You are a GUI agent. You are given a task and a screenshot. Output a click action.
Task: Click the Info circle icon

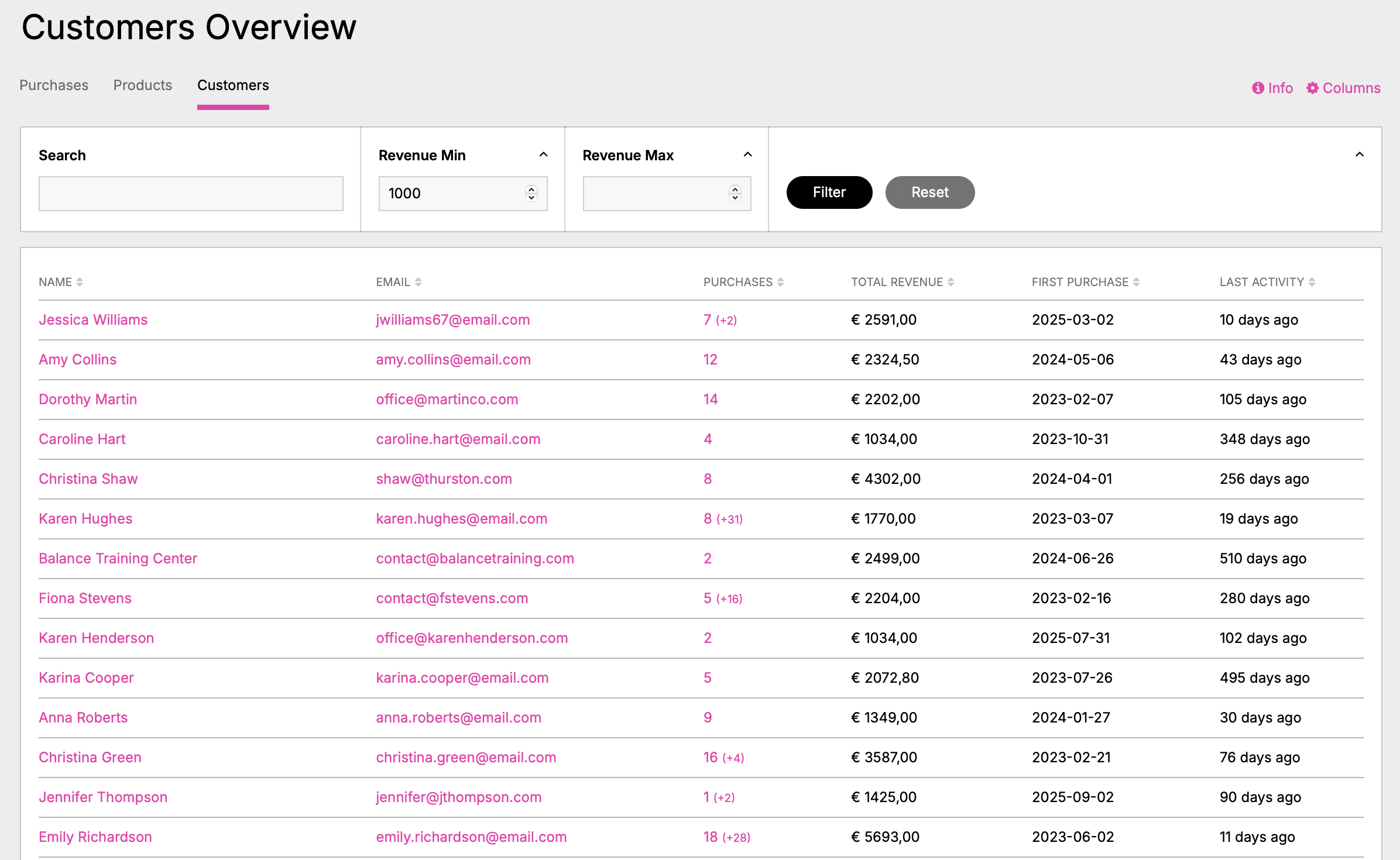[1258, 88]
